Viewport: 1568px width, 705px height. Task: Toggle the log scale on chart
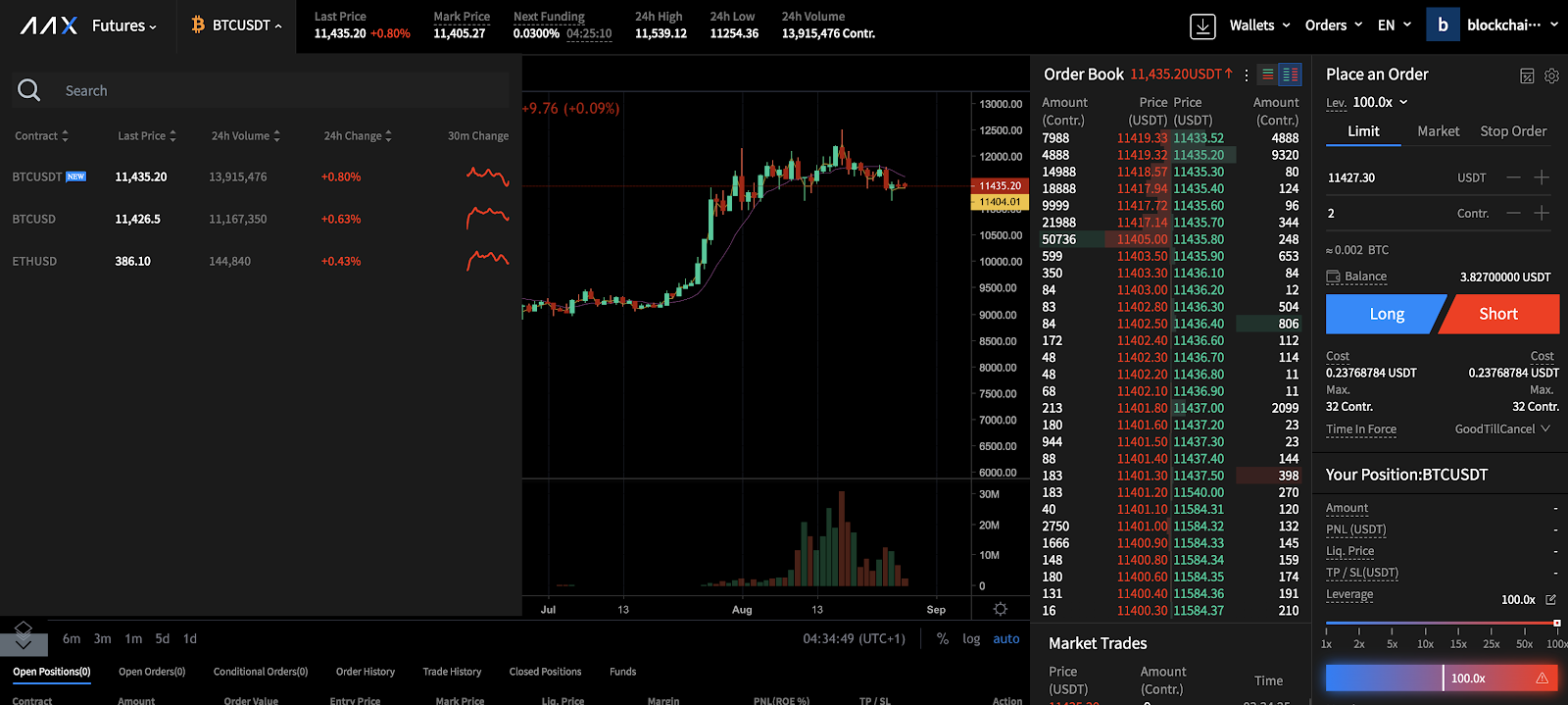coord(971,638)
